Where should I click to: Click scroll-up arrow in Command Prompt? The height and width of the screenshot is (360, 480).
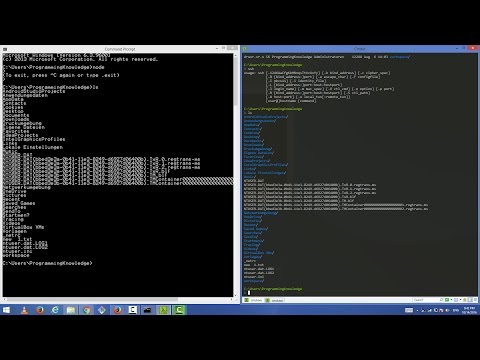(235, 55)
